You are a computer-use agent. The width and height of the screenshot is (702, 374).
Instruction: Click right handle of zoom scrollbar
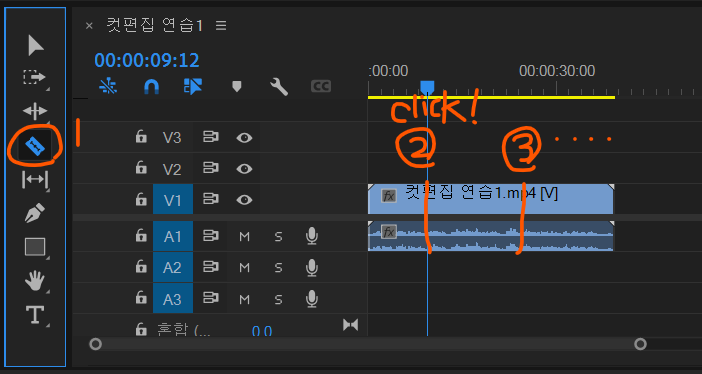pyautogui.click(x=641, y=344)
